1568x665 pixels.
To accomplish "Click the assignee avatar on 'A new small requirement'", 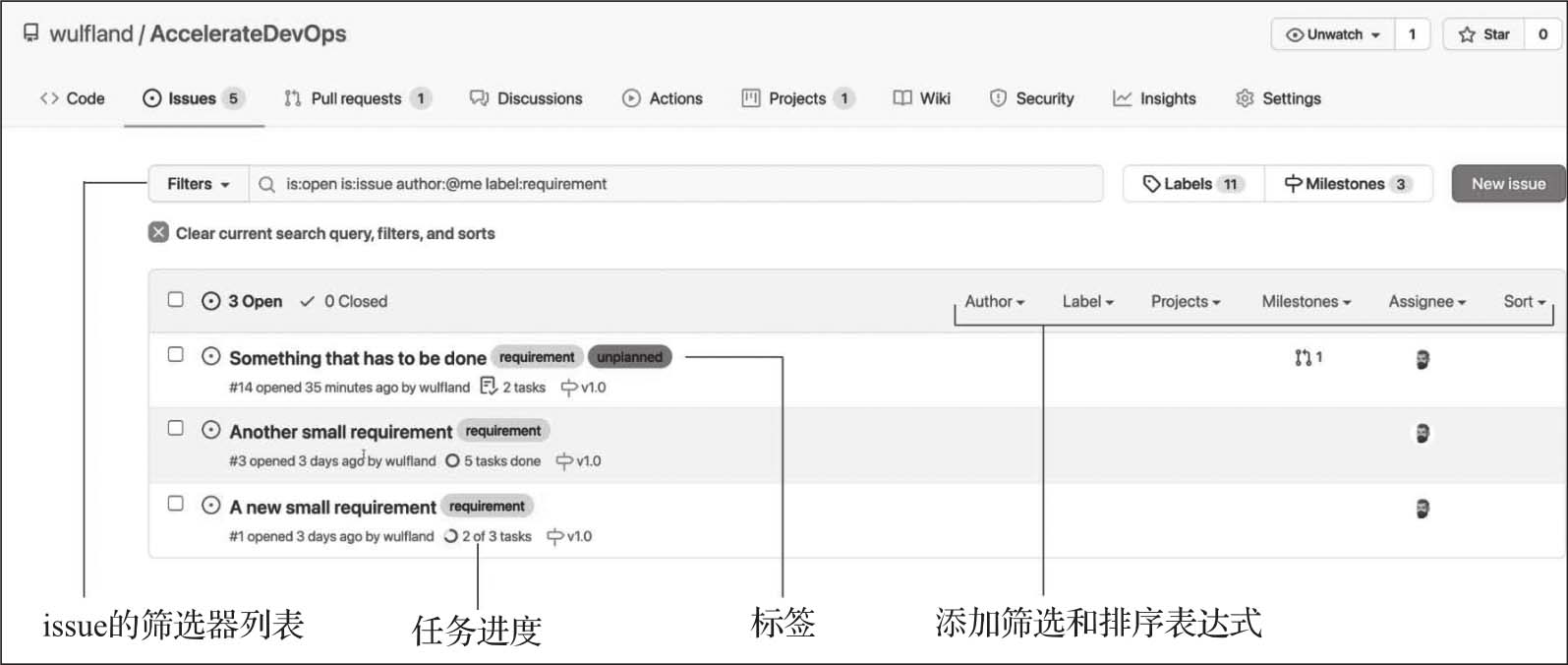I will click(x=1423, y=509).
